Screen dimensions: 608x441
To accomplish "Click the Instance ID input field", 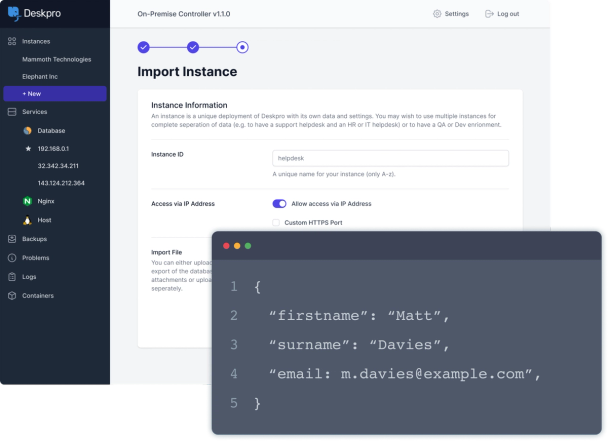I will 390,158.
